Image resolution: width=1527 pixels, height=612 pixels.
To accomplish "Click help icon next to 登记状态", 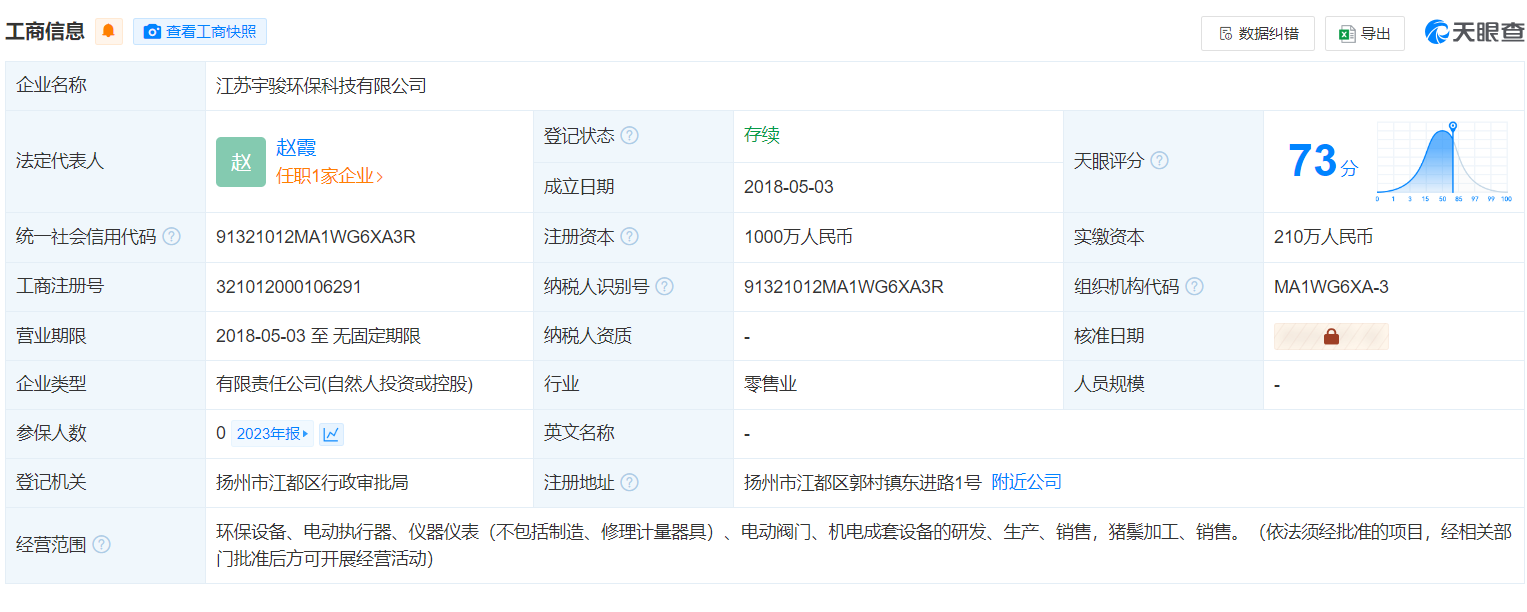I will (629, 136).
